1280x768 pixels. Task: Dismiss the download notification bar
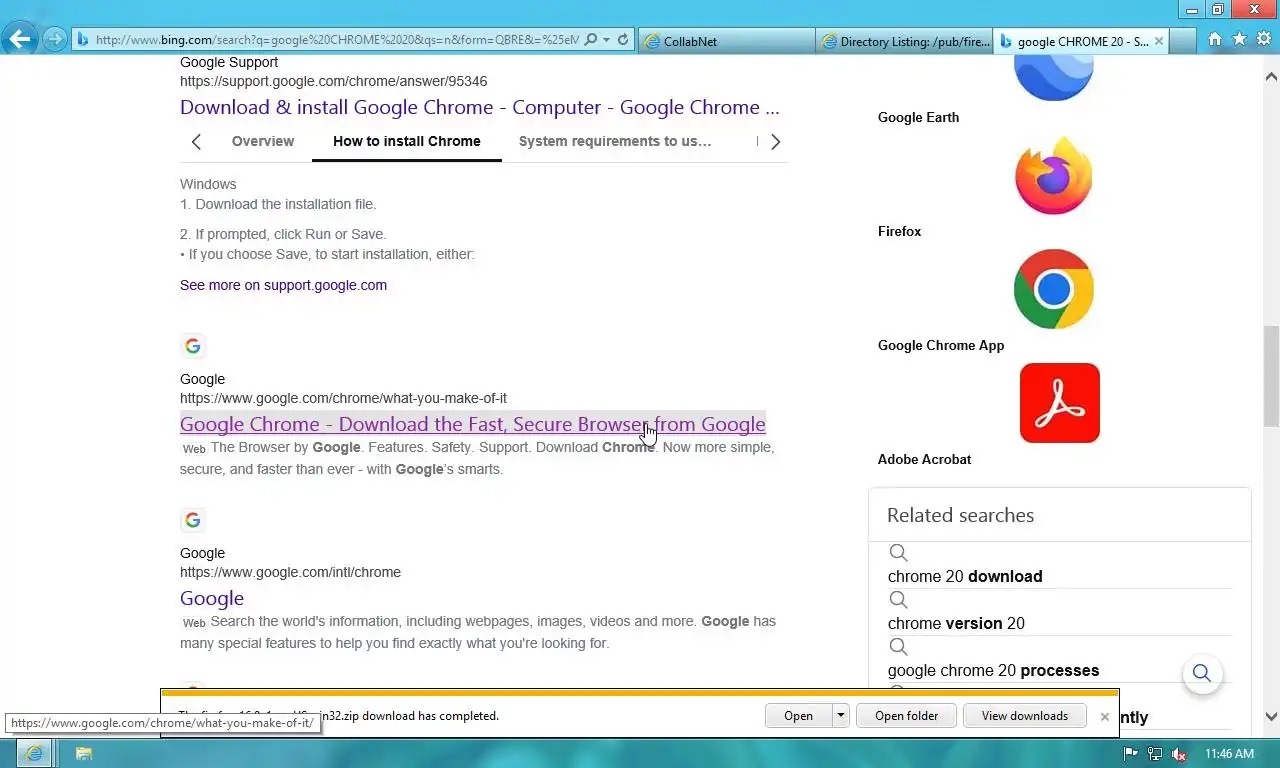[1104, 717]
